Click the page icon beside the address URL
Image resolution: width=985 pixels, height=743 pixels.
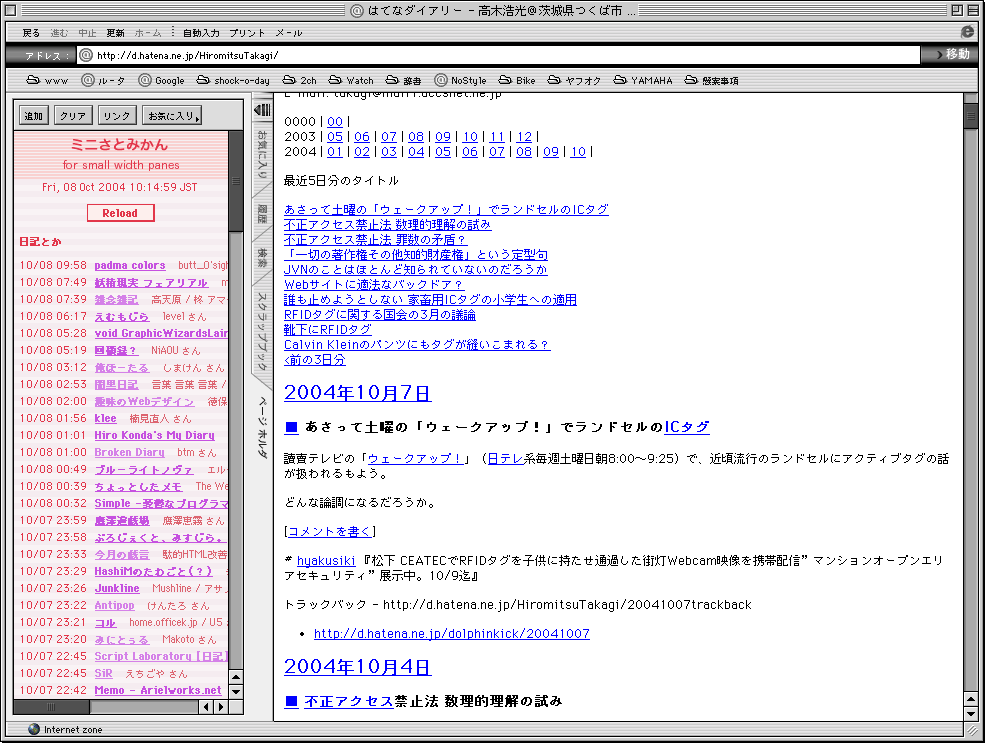[x=86, y=55]
